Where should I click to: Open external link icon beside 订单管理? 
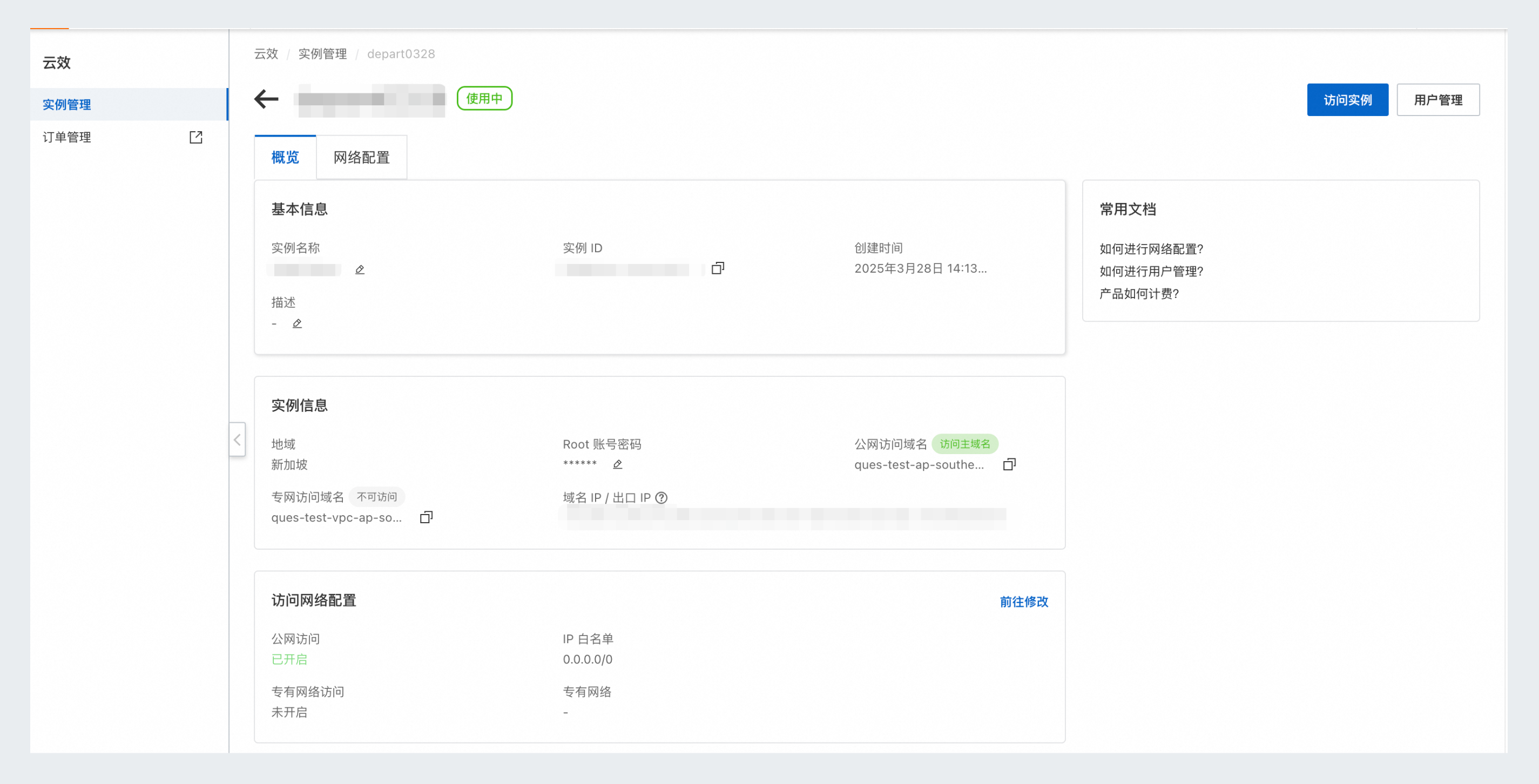[x=196, y=138]
